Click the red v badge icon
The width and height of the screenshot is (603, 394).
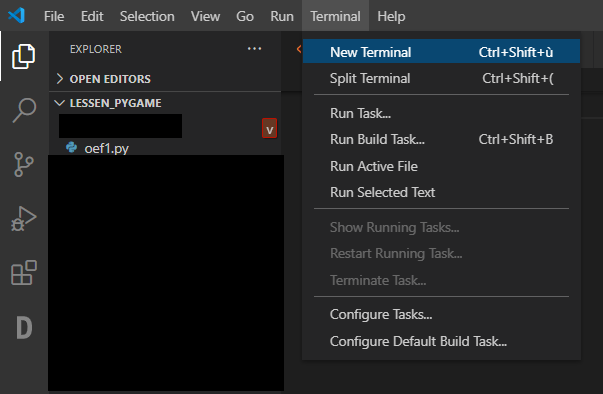(270, 128)
